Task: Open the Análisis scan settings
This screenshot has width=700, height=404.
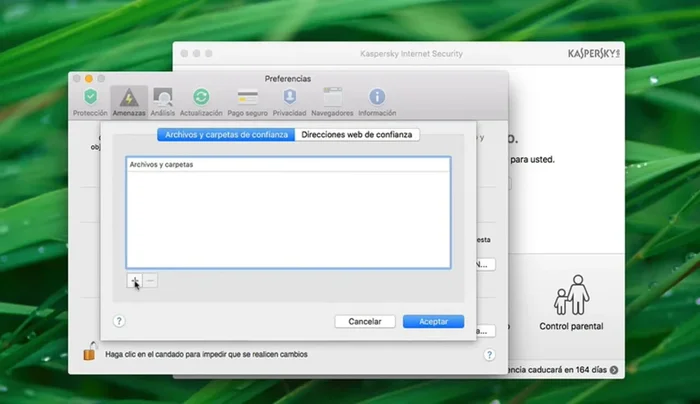Action: click(163, 98)
